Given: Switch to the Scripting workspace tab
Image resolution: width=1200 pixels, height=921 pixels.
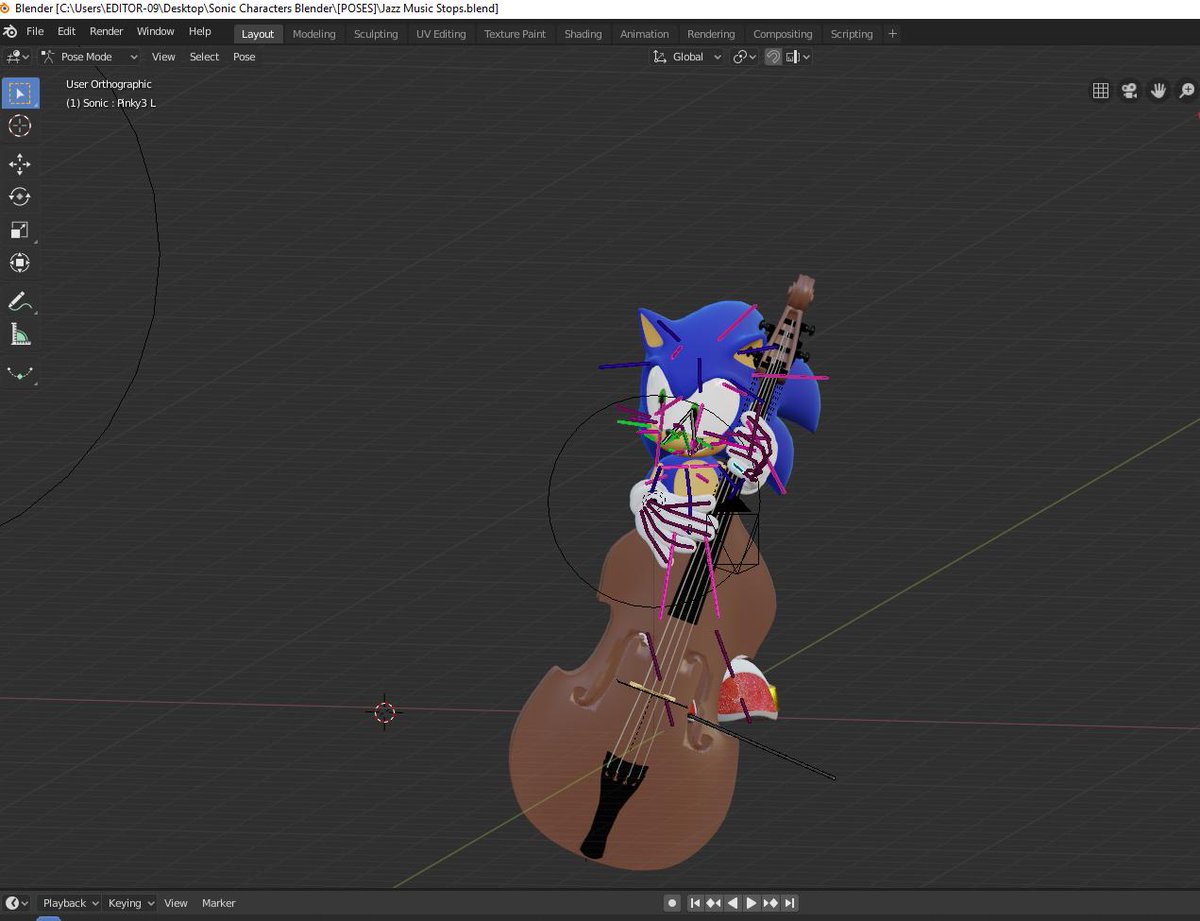Looking at the screenshot, I should pyautogui.click(x=852, y=34).
